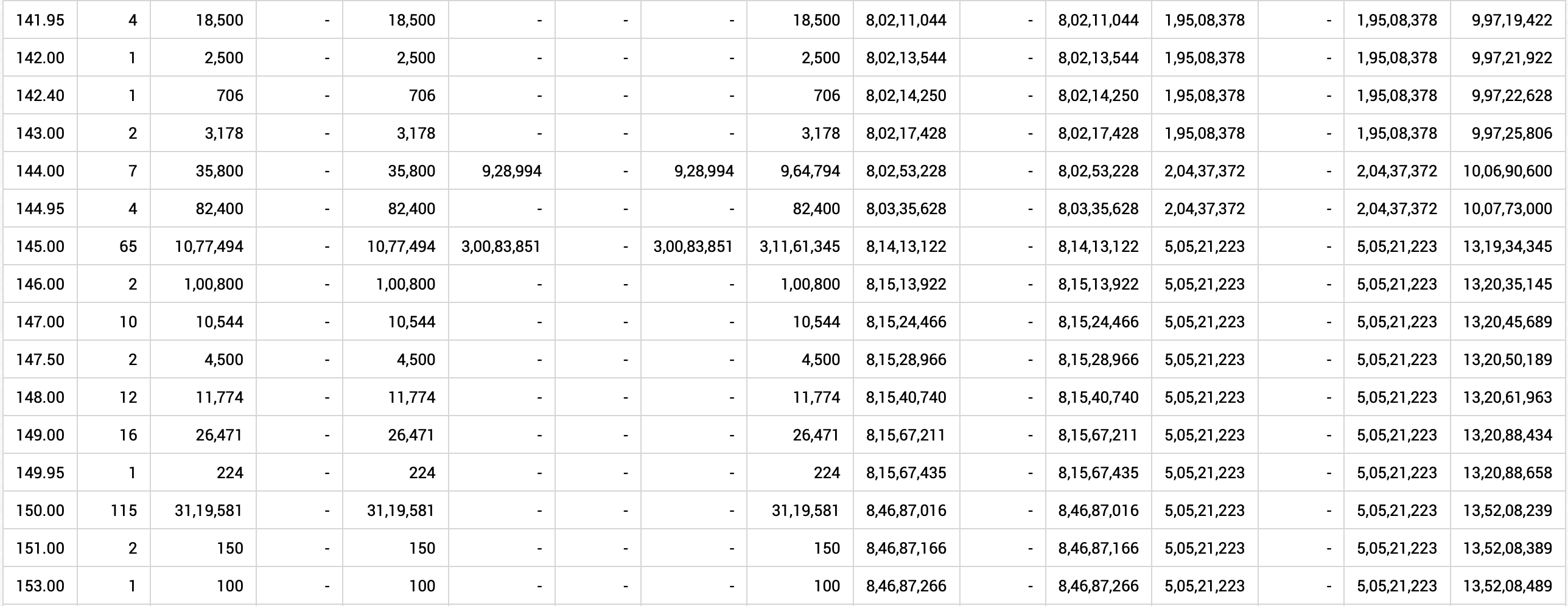Select the 145.00 price cell
Screen dimensions: 1568x606
pyautogui.click(x=40, y=246)
